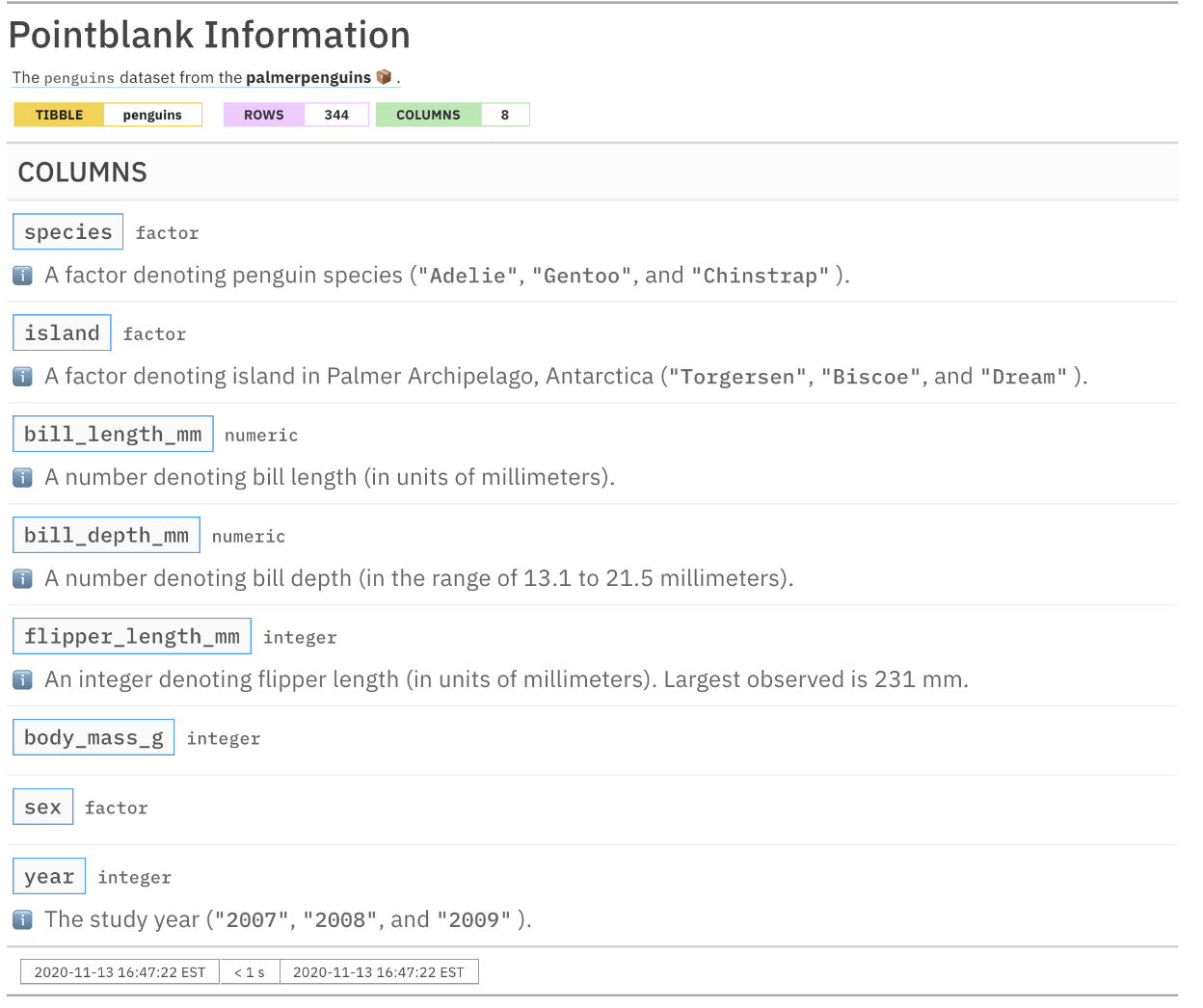Click the 'numeric' type next to bill_length_mm
The image size is (1203, 1008).
coord(261,435)
